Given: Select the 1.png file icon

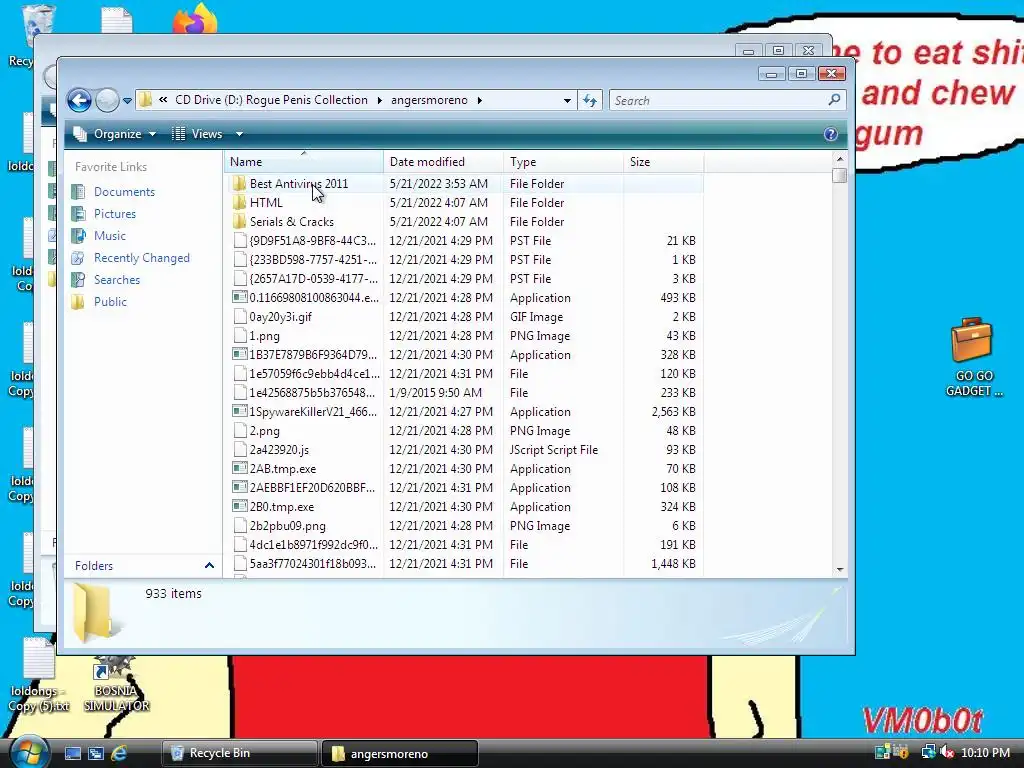Looking at the screenshot, I should click(x=240, y=336).
